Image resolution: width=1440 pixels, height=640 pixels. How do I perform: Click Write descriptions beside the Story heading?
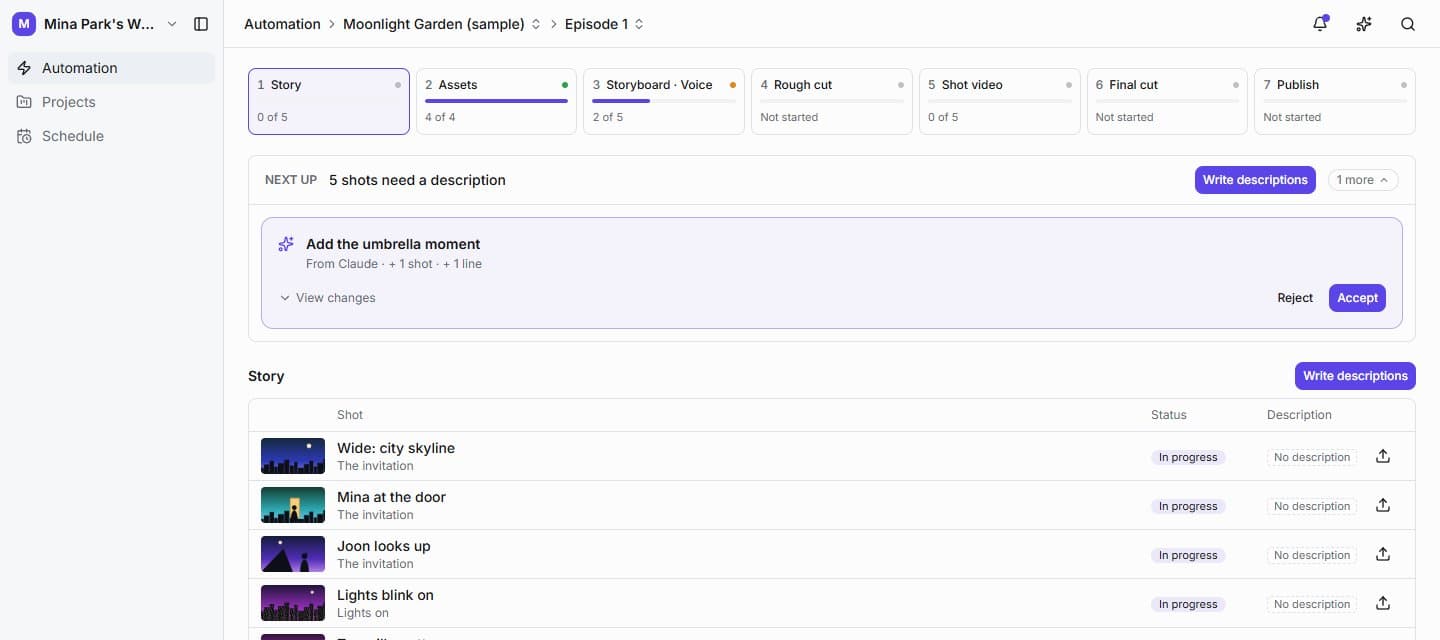[x=1355, y=376]
